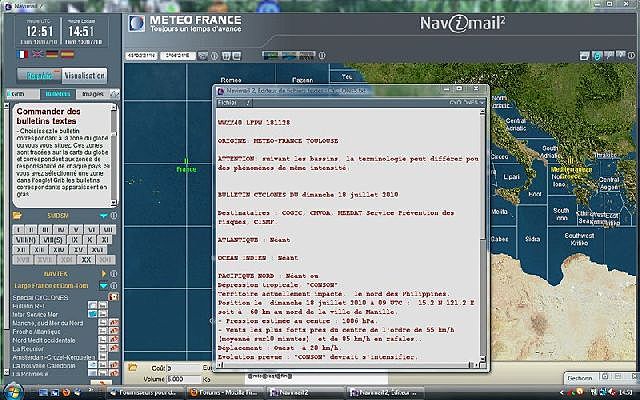
Task: Collapse the SMDSM section arrow
Action: click(x=104, y=216)
